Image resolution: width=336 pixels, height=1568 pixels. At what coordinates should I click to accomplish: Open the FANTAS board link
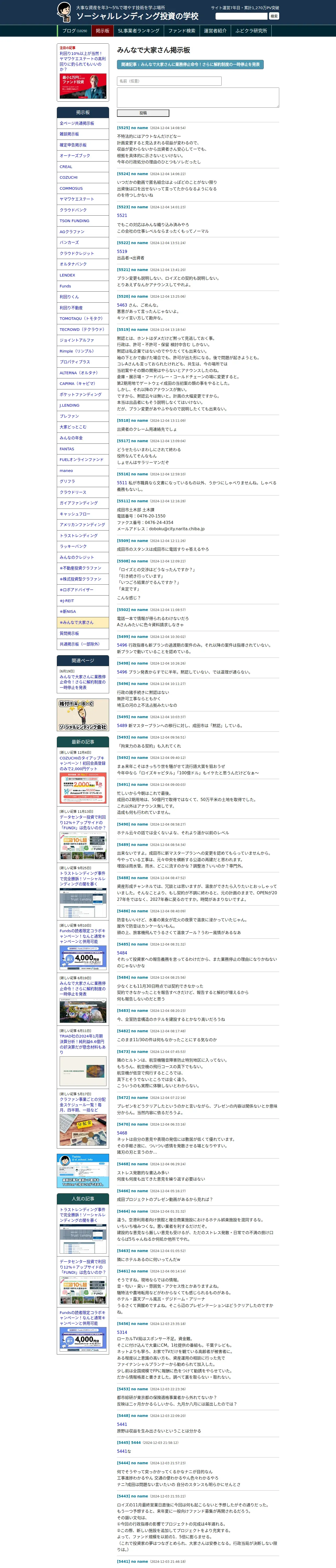(83, 449)
